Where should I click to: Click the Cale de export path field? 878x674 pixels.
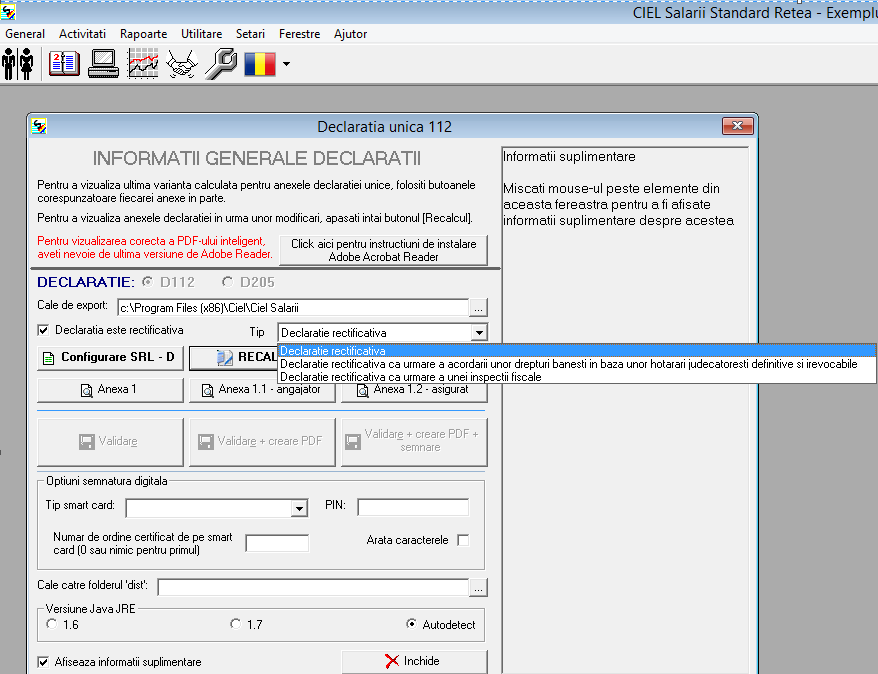tap(293, 308)
